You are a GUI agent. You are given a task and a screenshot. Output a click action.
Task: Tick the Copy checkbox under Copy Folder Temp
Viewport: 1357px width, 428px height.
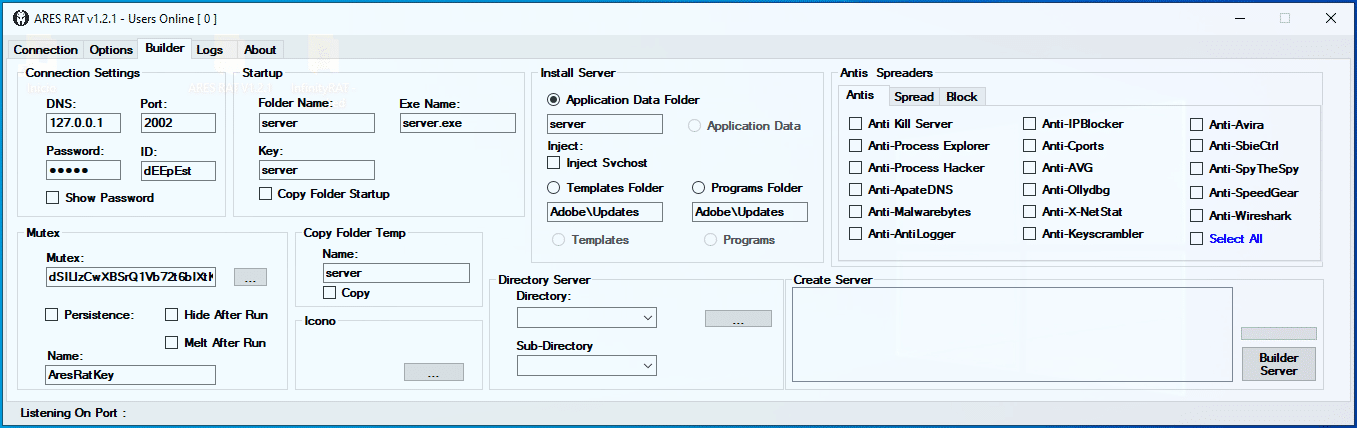(x=346, y=292)
